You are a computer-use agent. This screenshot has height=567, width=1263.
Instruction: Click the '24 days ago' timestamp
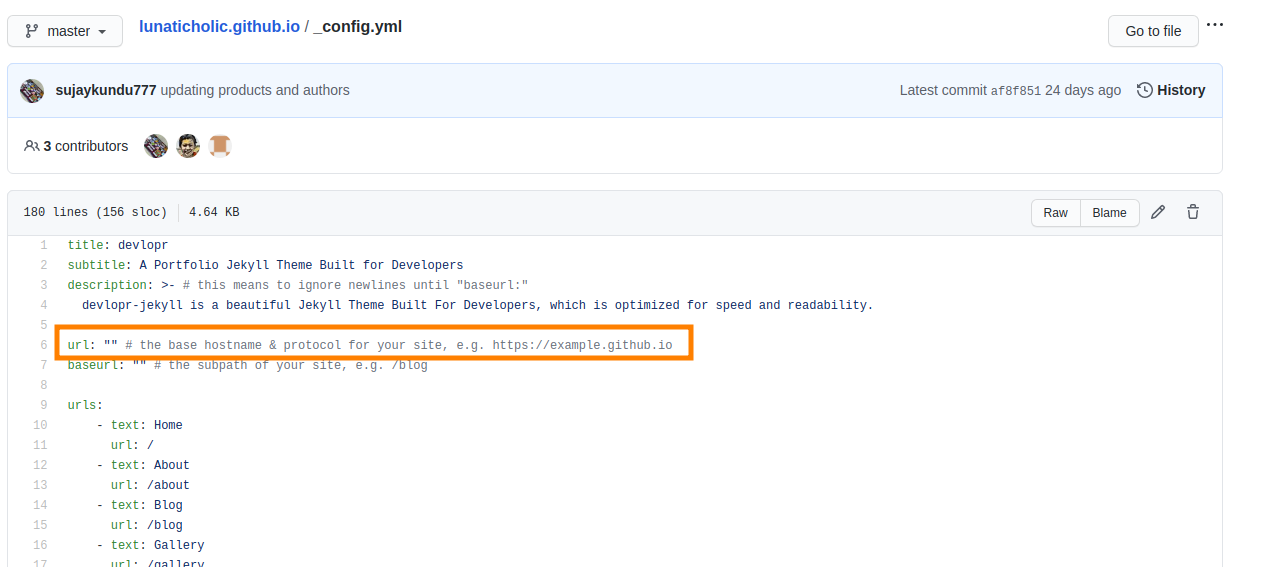point(1083,90)
